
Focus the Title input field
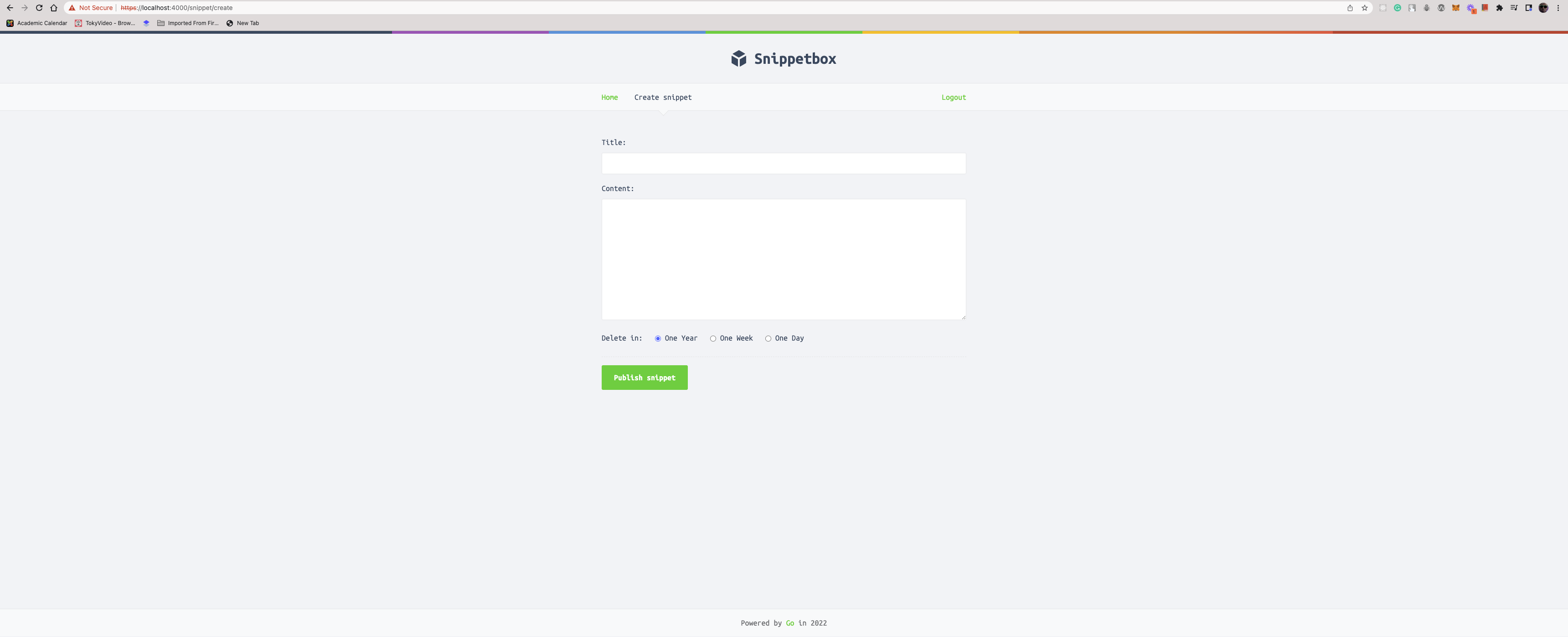pos(784,163)
